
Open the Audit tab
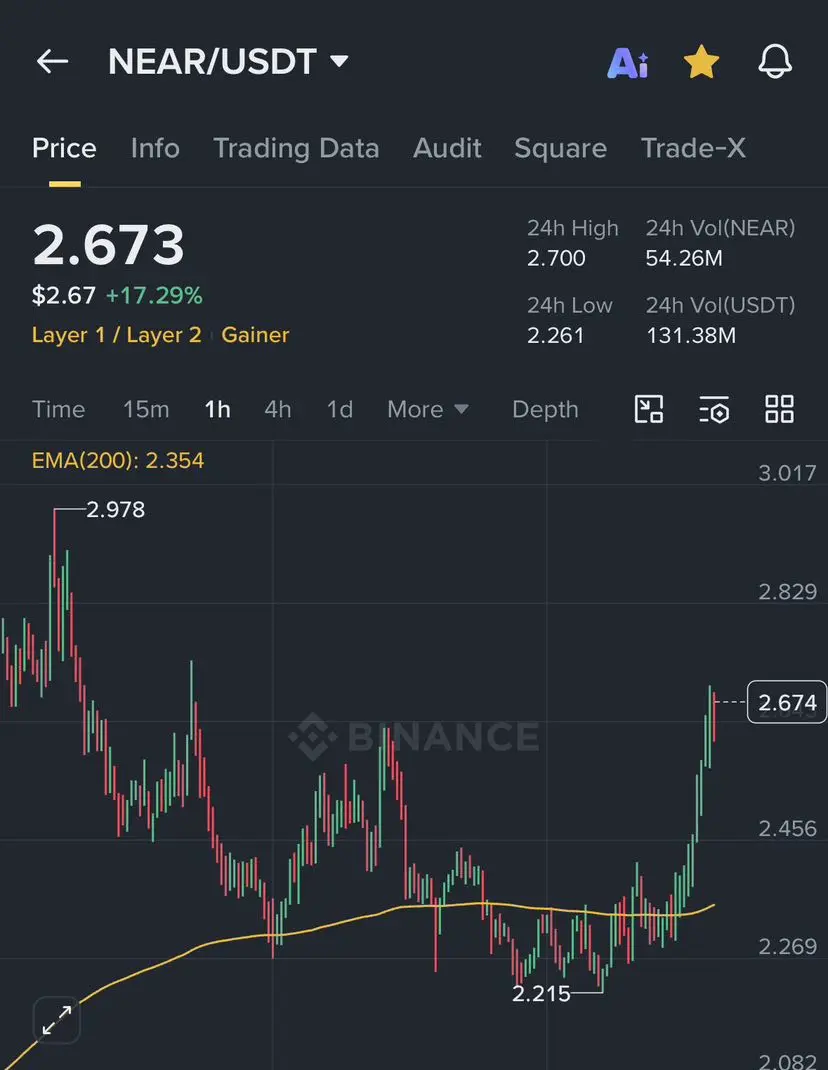[x=447, y=148]
